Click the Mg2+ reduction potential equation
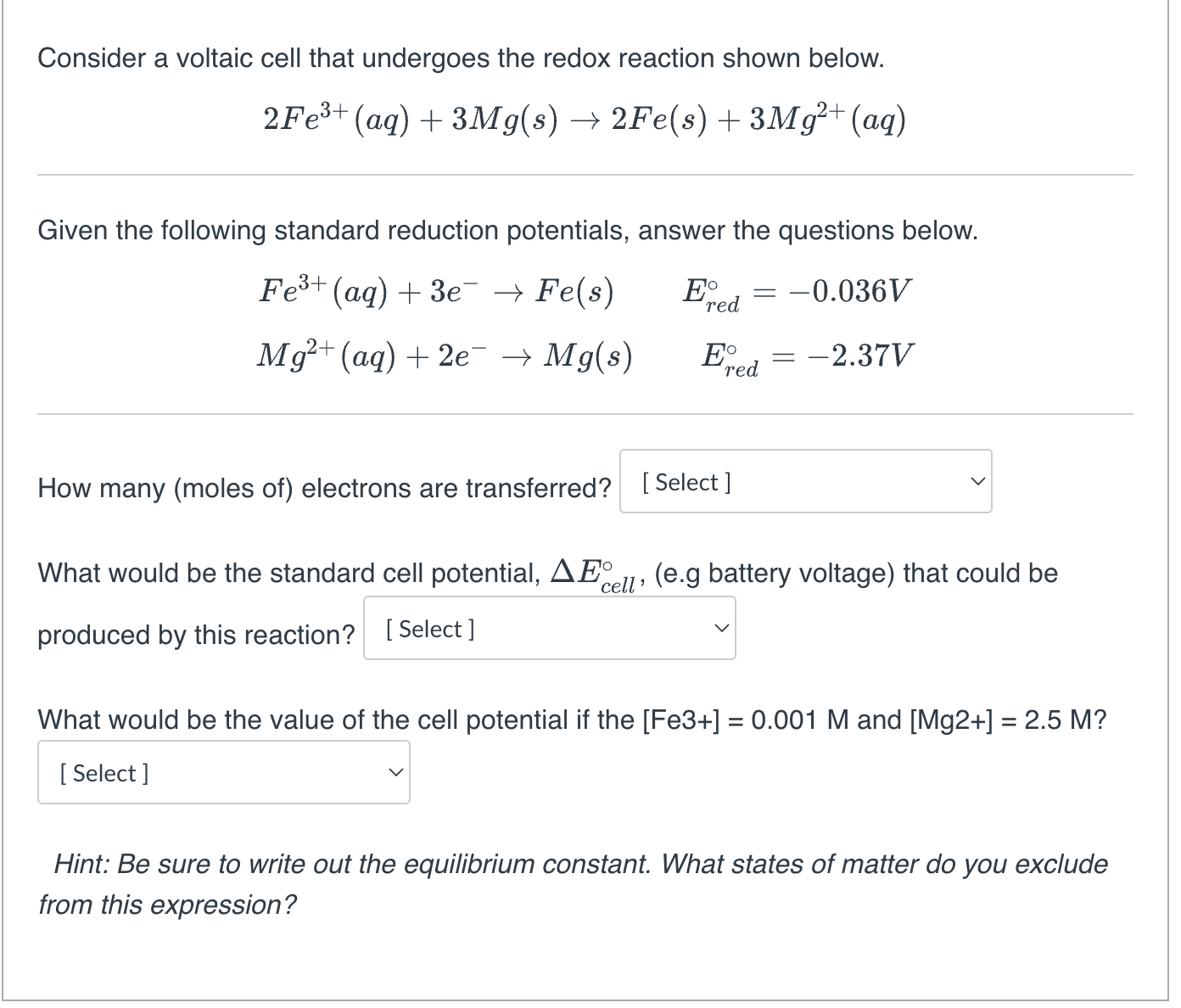Viewport: 1181px width, 1008px height. pos(445,356)
